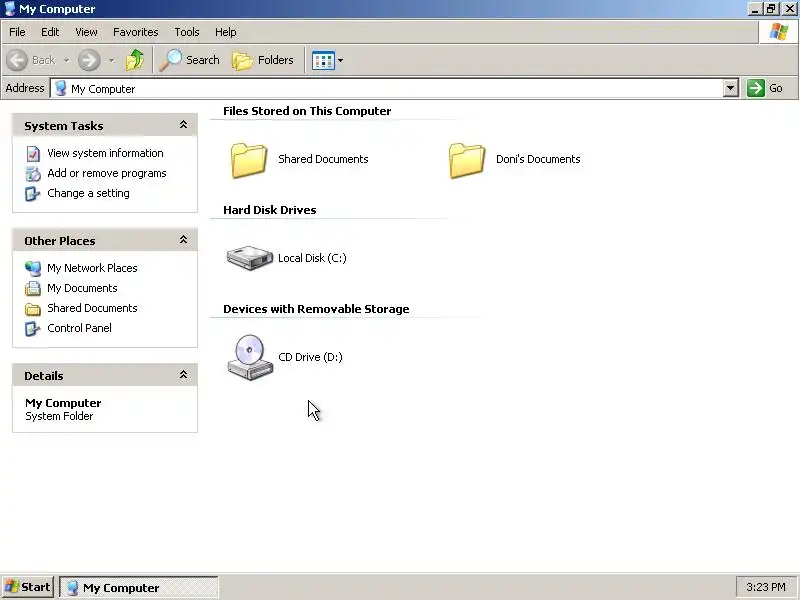Viewport: 800px width, 600px height.
Task: Click the Go button
Action: (x=765, y=88)
